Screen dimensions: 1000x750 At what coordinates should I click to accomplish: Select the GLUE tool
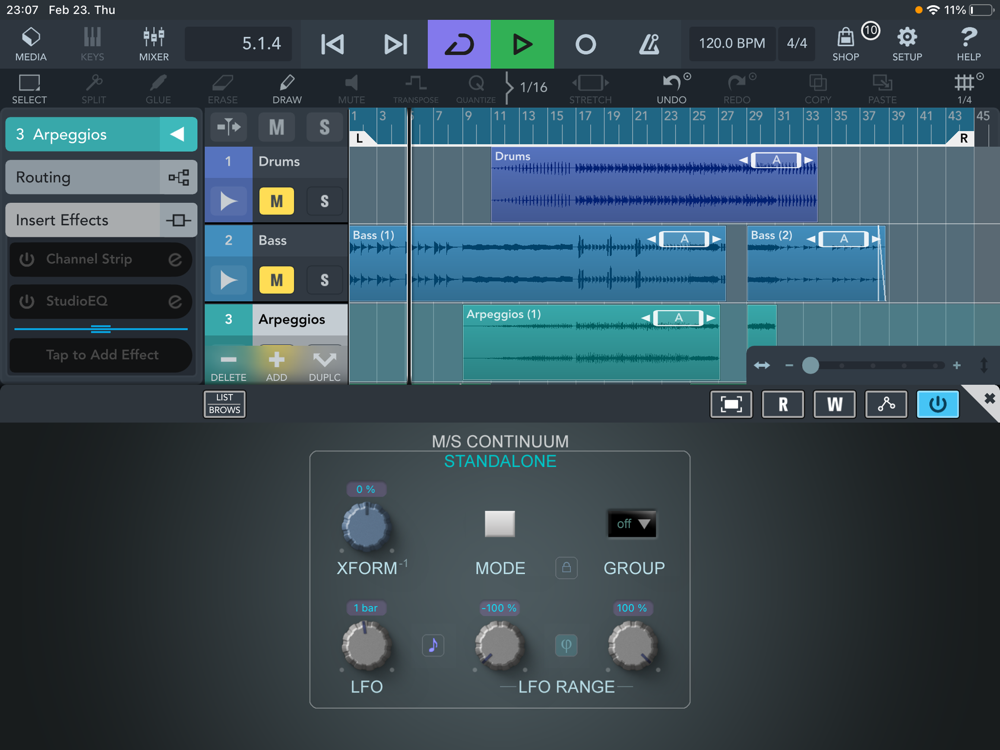[x=158, y=89]
